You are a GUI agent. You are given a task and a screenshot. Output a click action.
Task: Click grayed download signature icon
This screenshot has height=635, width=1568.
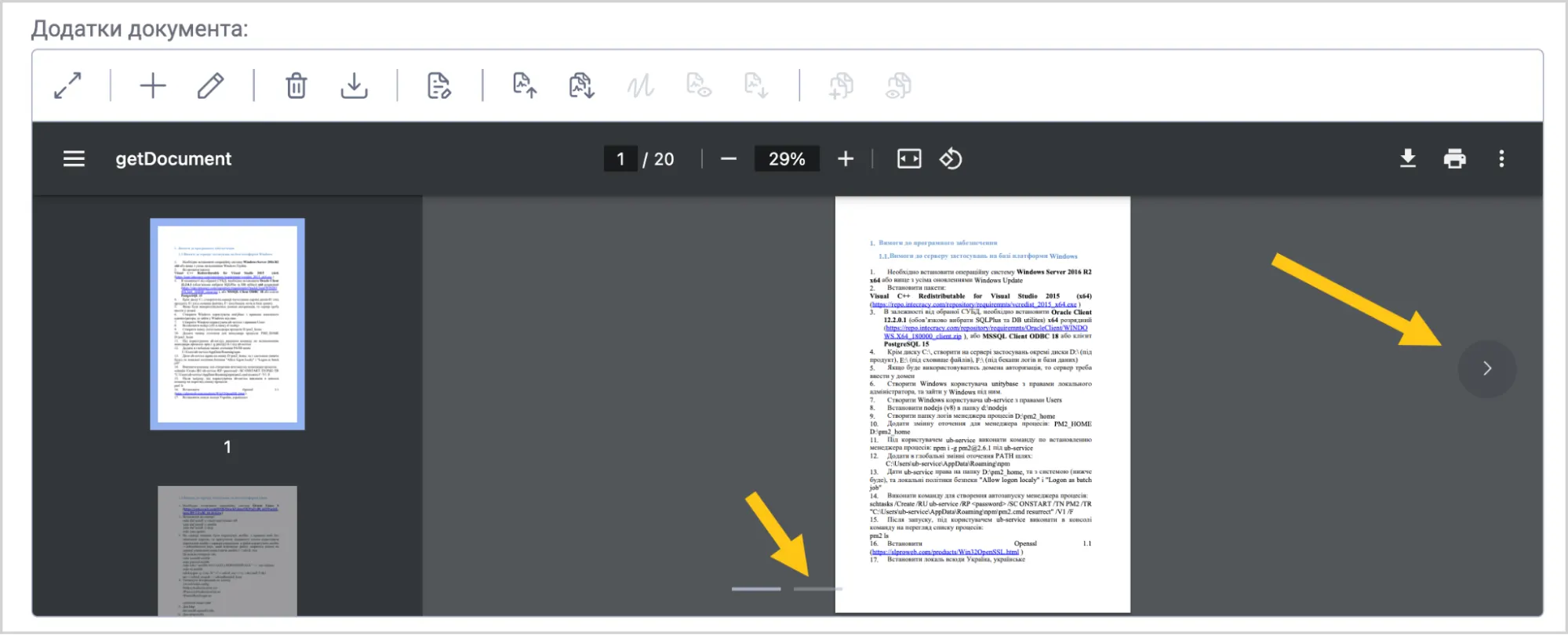coord(756,85)
